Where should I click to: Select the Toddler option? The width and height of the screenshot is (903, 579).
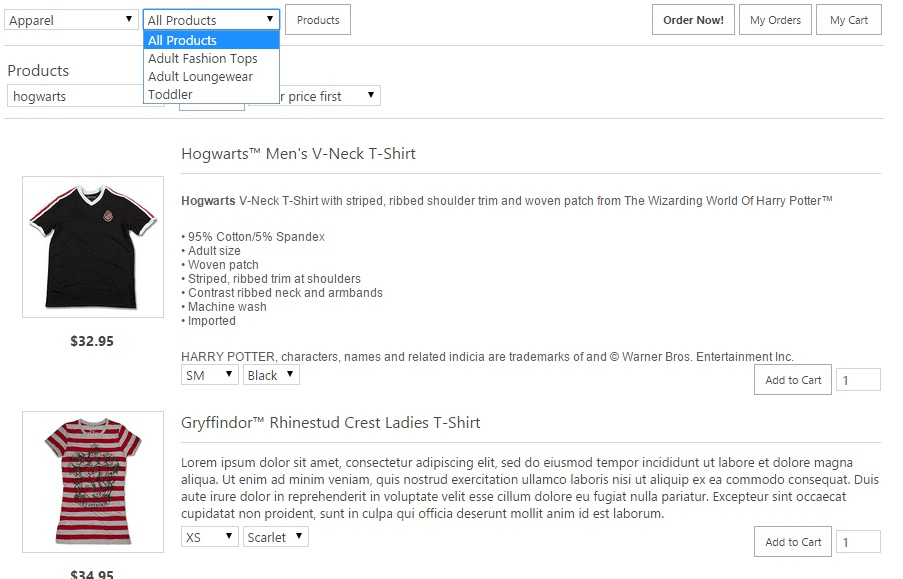coord(211,94)
